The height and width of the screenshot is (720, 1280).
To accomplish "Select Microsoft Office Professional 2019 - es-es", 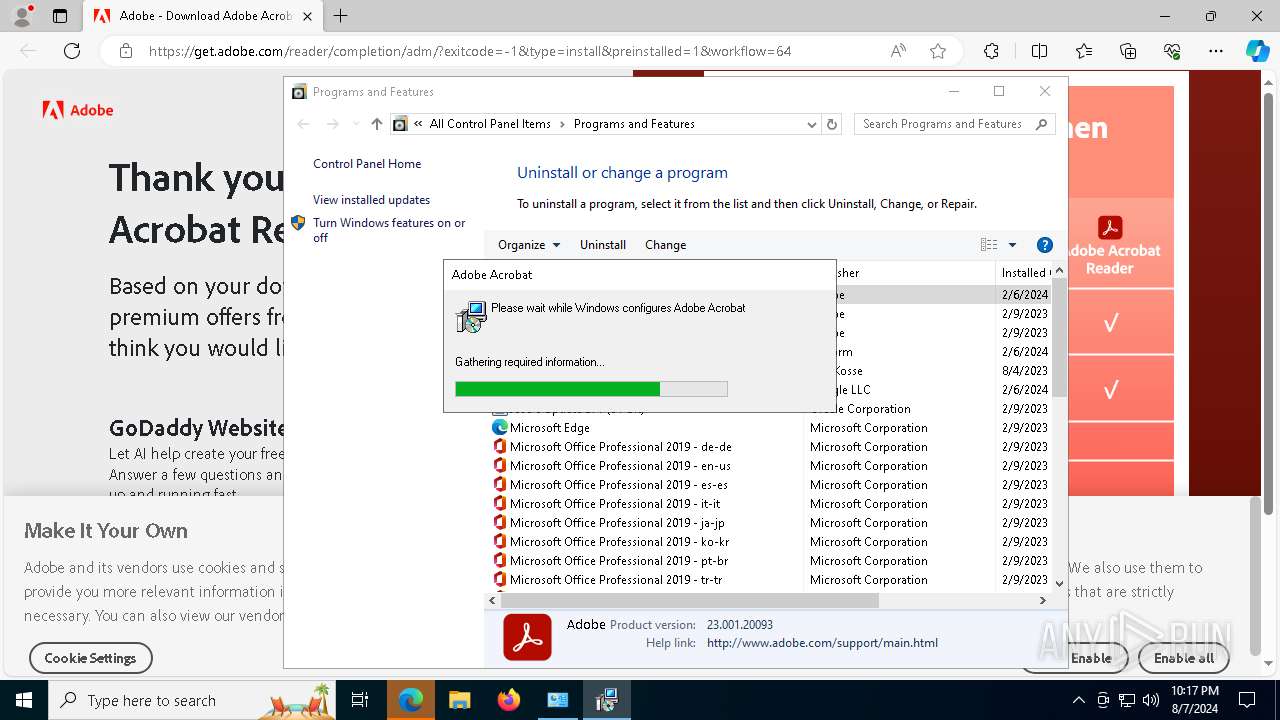I will point(620,485).
